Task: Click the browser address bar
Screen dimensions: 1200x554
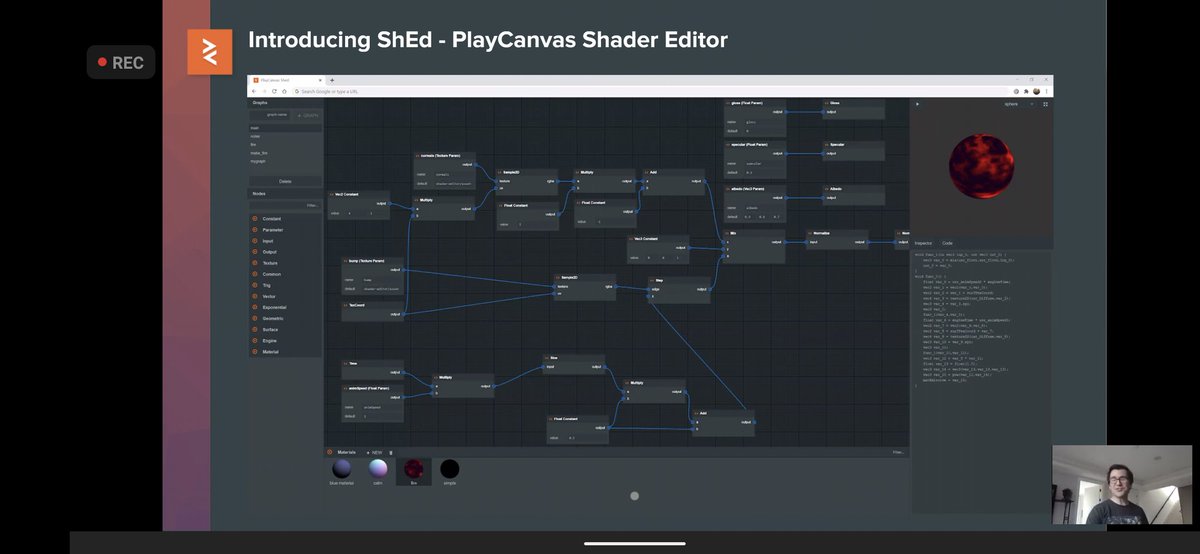Action: click(x=650, y=91)
